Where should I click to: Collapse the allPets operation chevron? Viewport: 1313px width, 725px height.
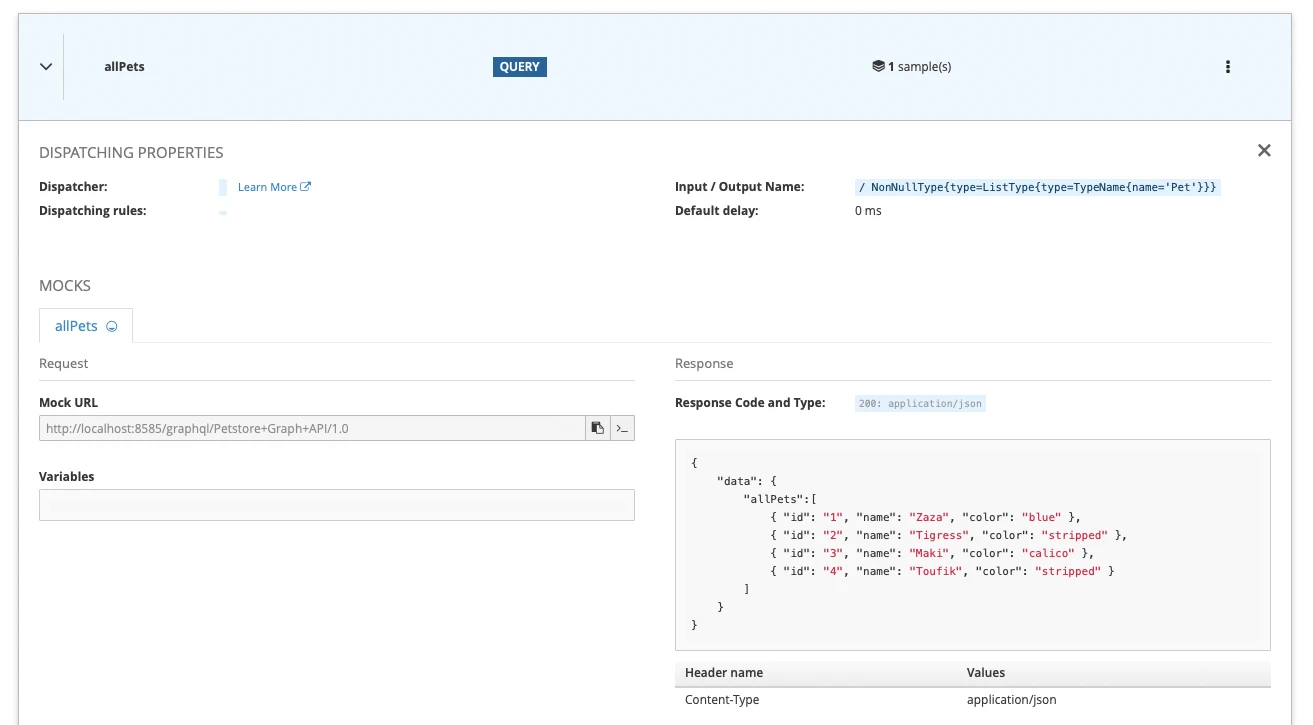click(x=45, y=67)
